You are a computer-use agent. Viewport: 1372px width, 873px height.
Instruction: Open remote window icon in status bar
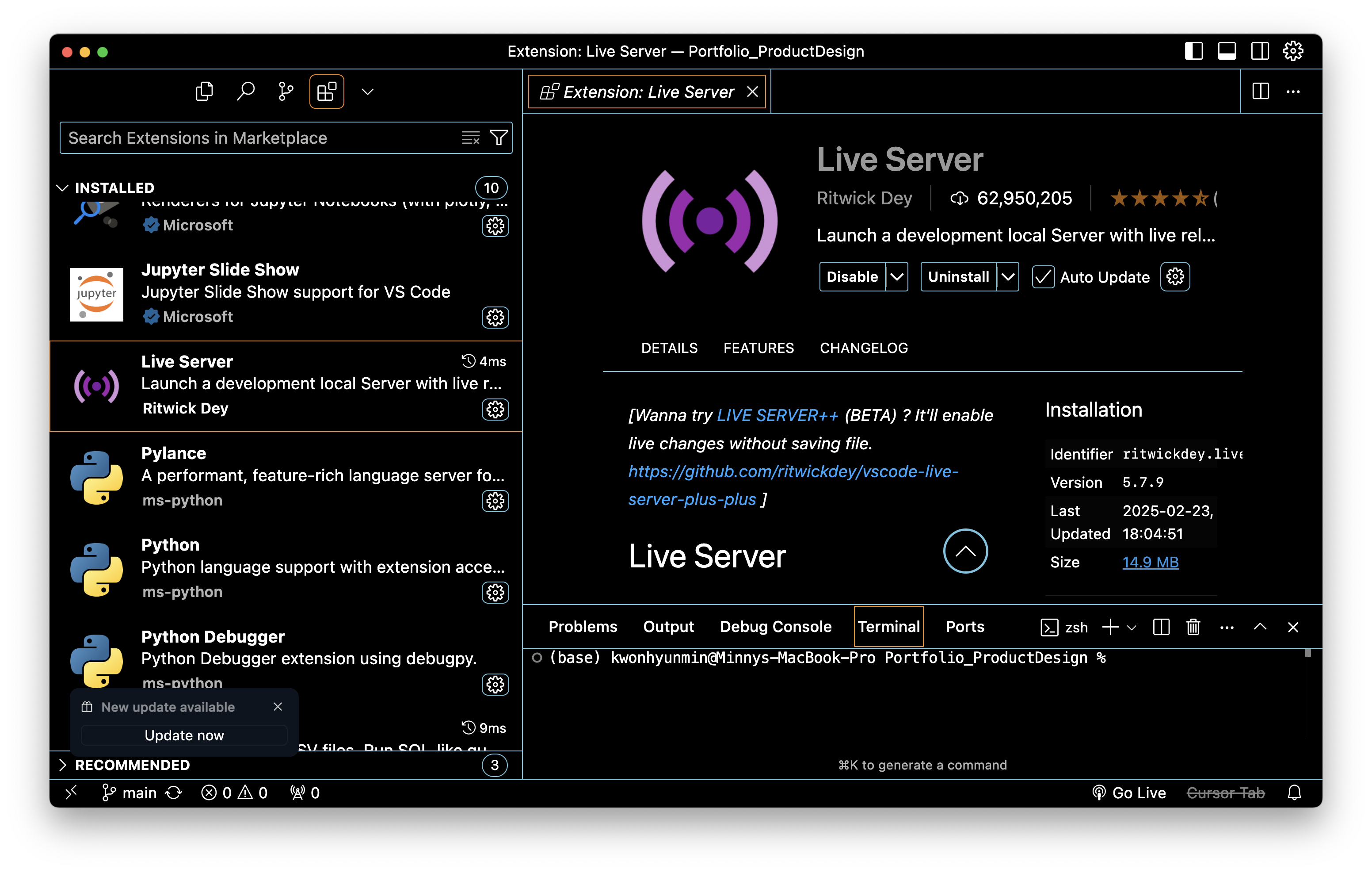(72, 793)
